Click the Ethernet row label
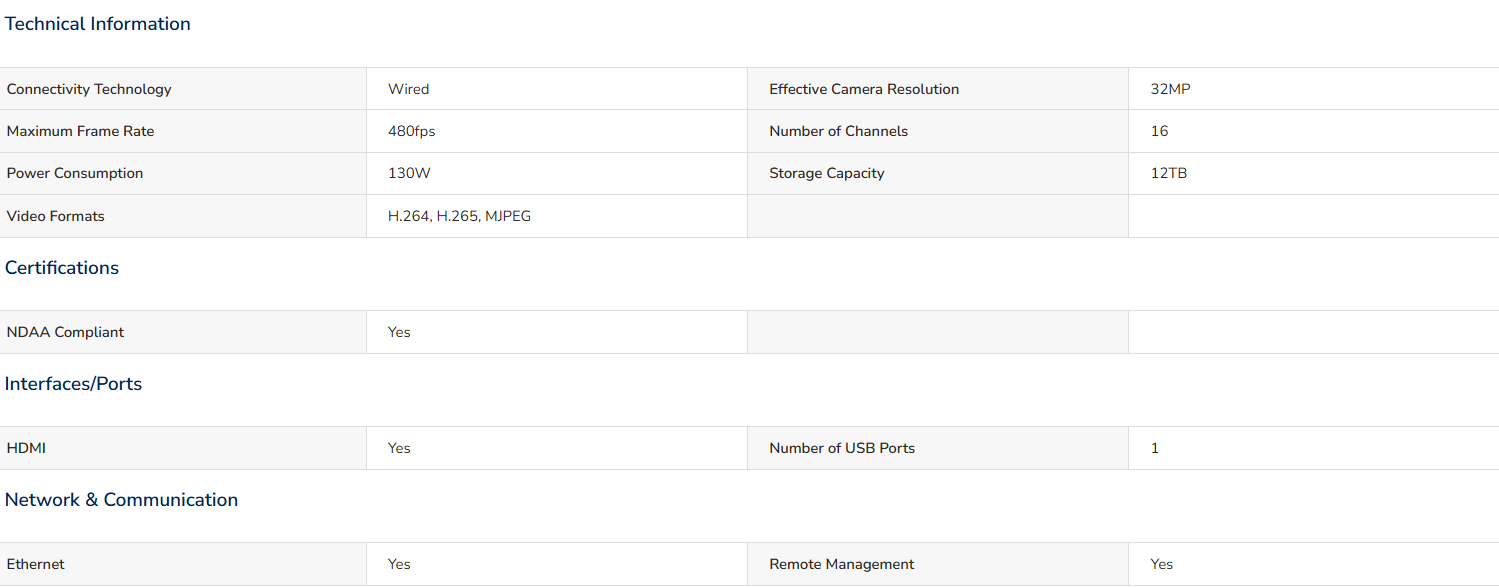1499x587 pixels. pos(35,564)
